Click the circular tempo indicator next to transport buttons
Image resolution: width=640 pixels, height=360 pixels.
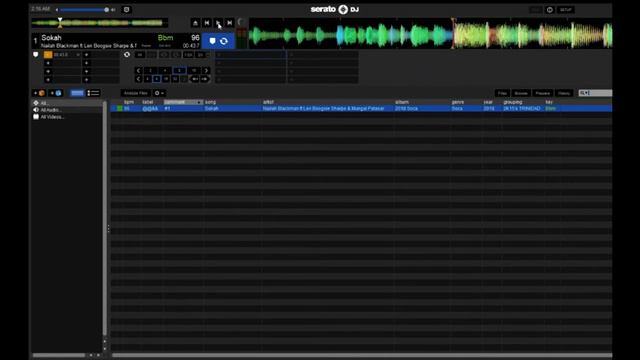(240, 22)
